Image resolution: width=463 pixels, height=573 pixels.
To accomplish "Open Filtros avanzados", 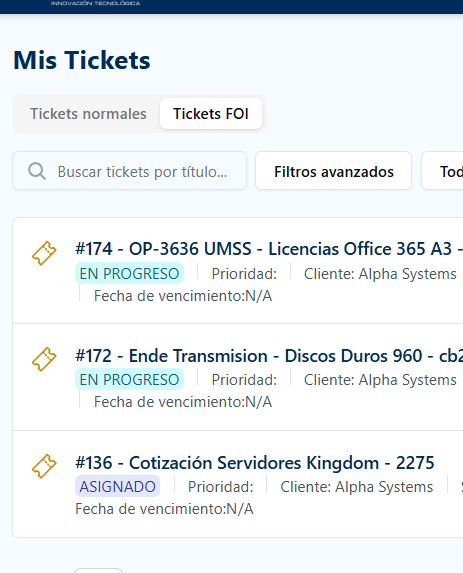I will (x=334, y=171).
